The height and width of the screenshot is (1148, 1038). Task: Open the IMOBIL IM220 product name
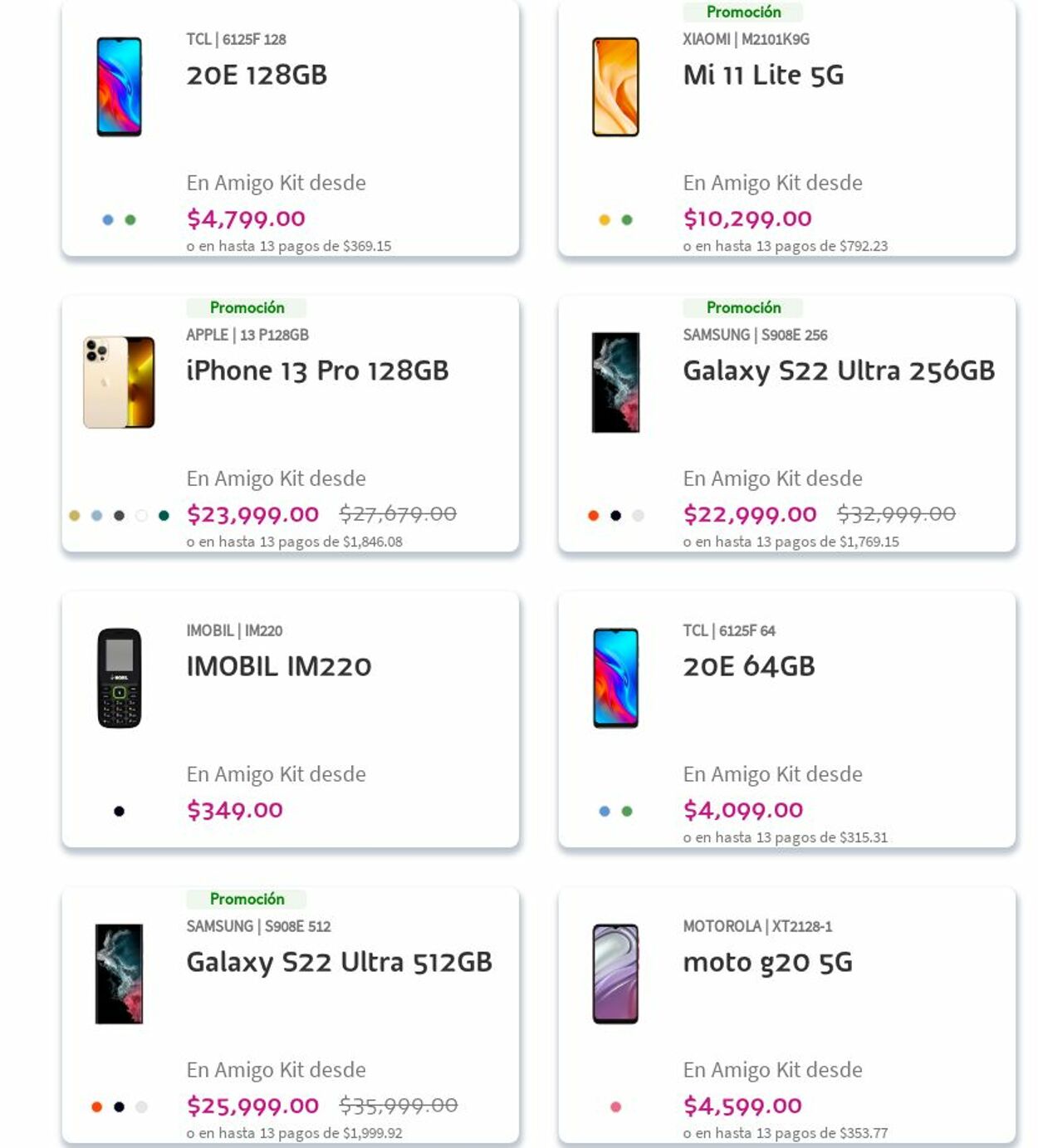(x=279, y=666)
